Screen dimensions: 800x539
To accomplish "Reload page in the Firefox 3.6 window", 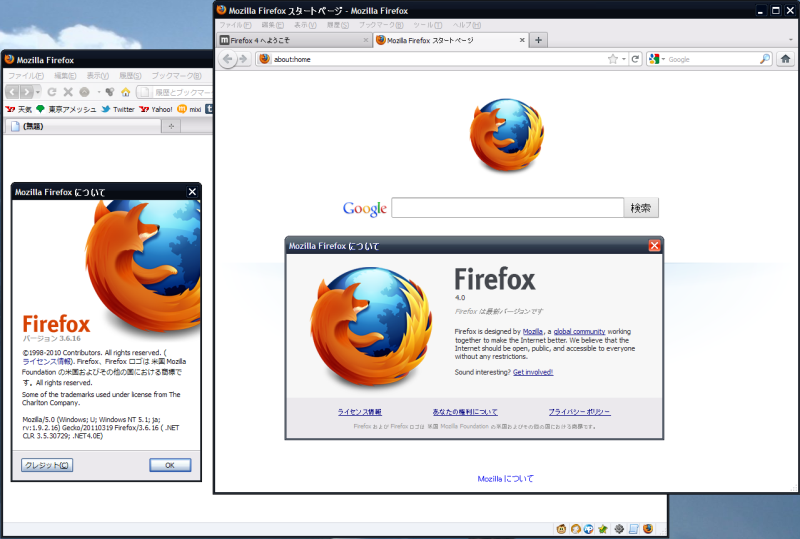I will point(52,92).
